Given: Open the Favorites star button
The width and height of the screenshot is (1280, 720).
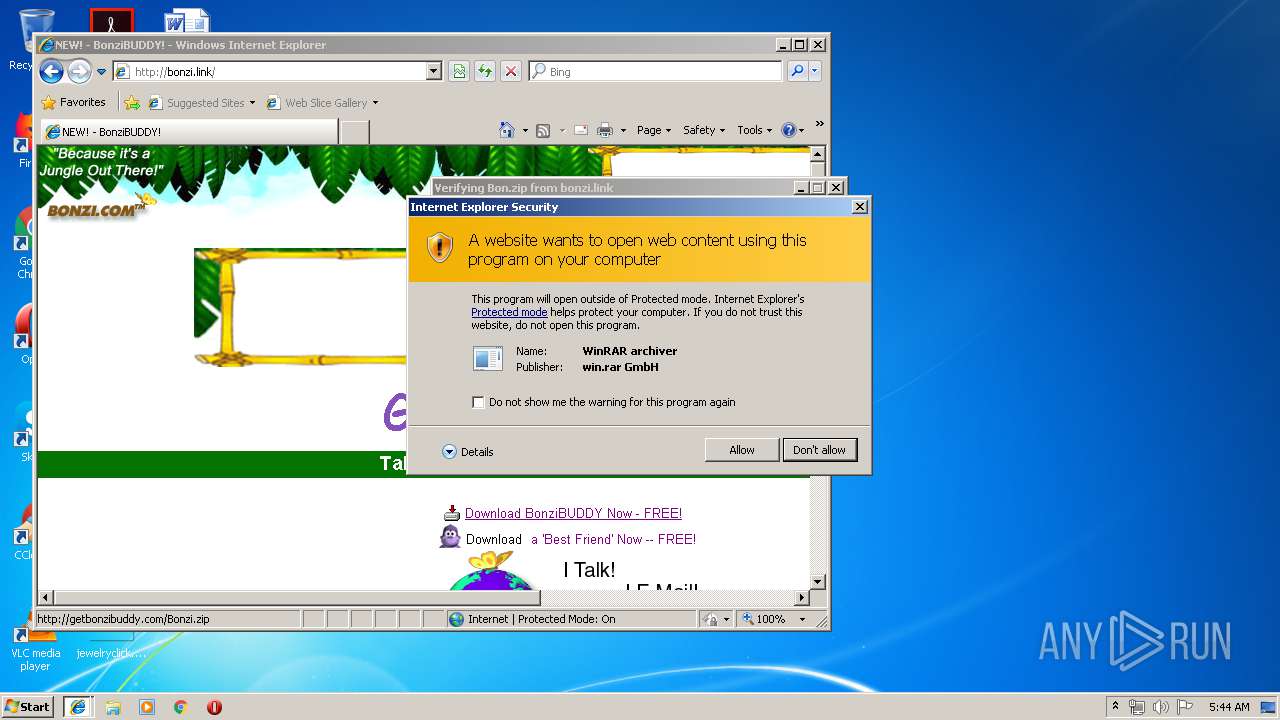Looking at the screenshot, I should click(x=73, y=102).
